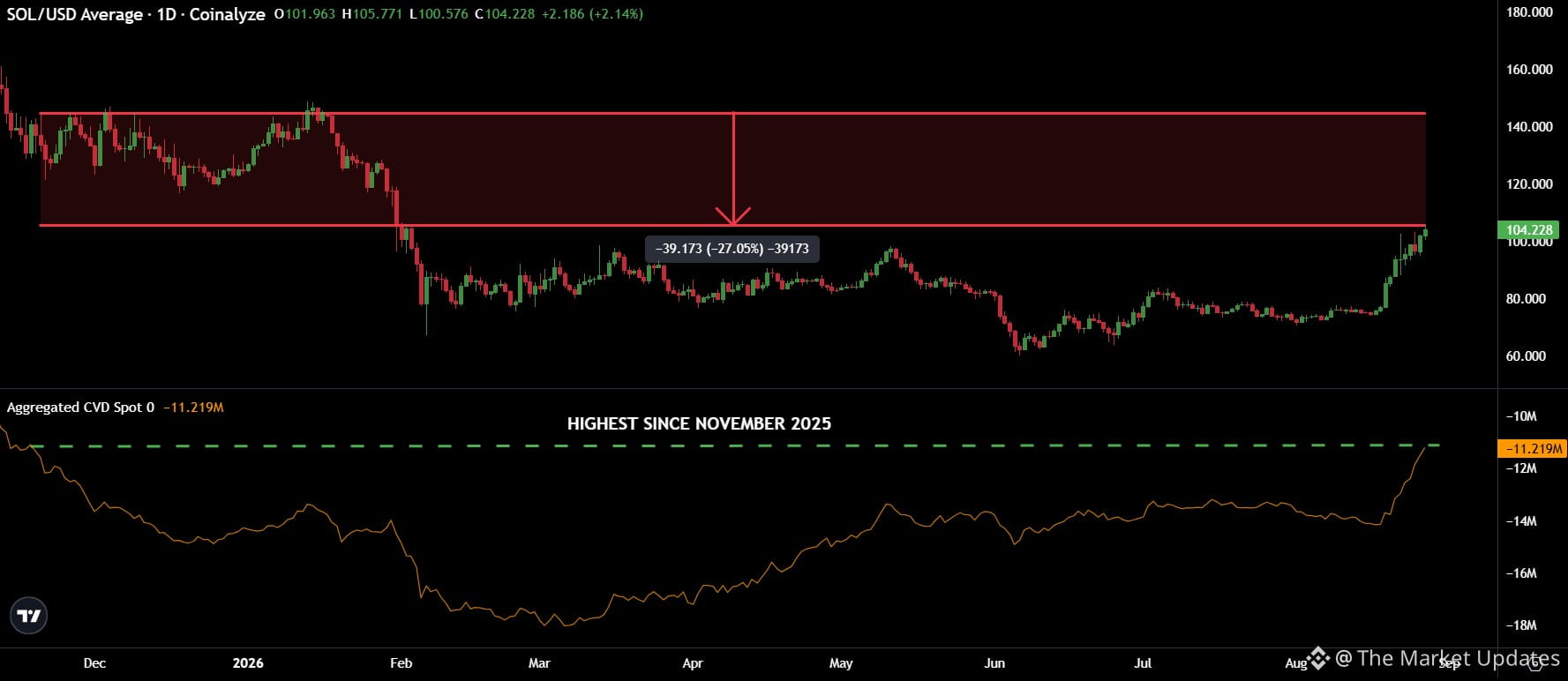Click the 180.000 price axis label
Viewport: 1568px width, 681px height.
[x=1529, y=12]
